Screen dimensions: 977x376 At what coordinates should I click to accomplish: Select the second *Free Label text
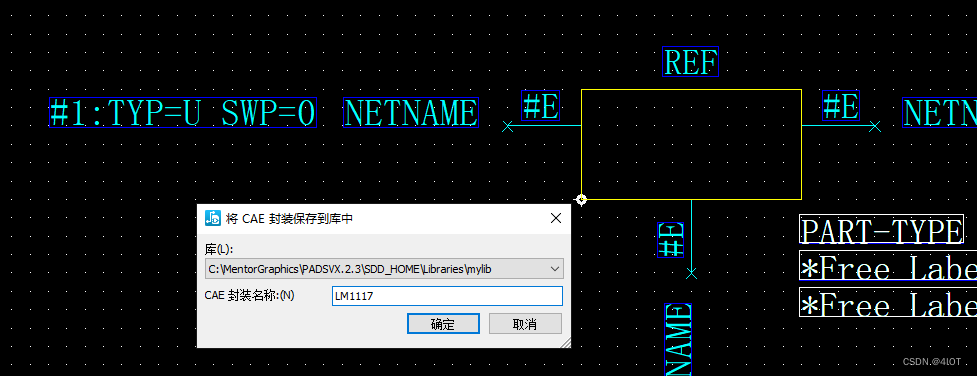click(888, 302)
